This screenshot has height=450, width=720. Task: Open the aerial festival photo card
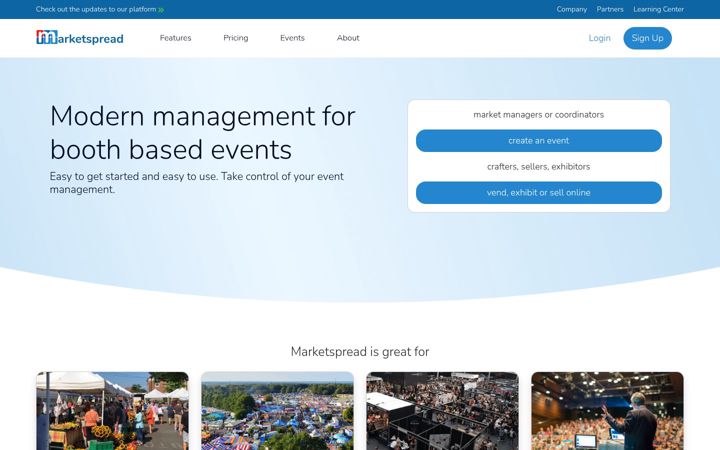[x=277, y=411]
